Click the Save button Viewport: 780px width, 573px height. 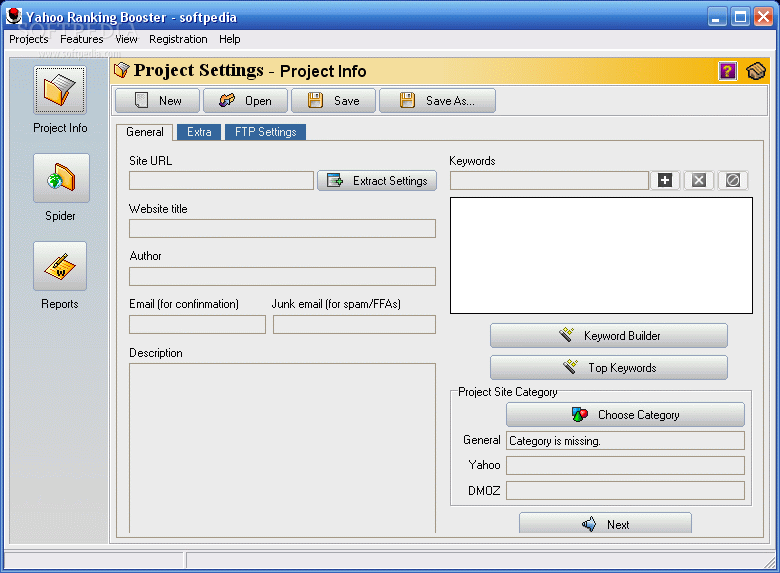click(x=333, y=101)
